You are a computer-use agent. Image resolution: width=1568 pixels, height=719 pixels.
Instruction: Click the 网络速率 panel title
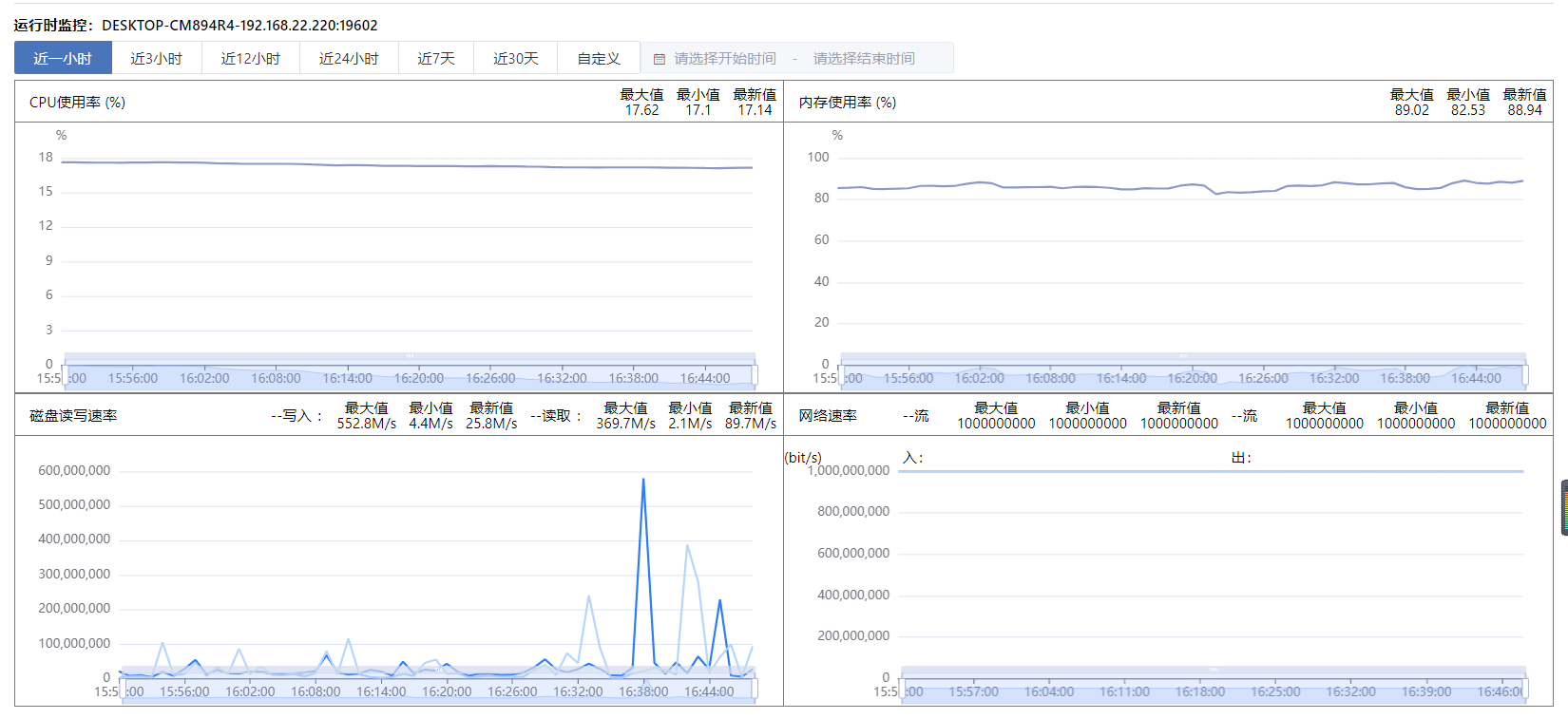[x=828, y=416]
